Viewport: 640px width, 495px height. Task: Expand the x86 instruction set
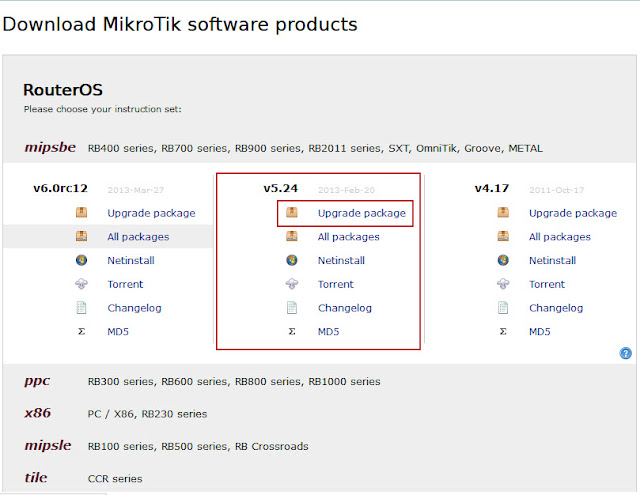point(38,413)
